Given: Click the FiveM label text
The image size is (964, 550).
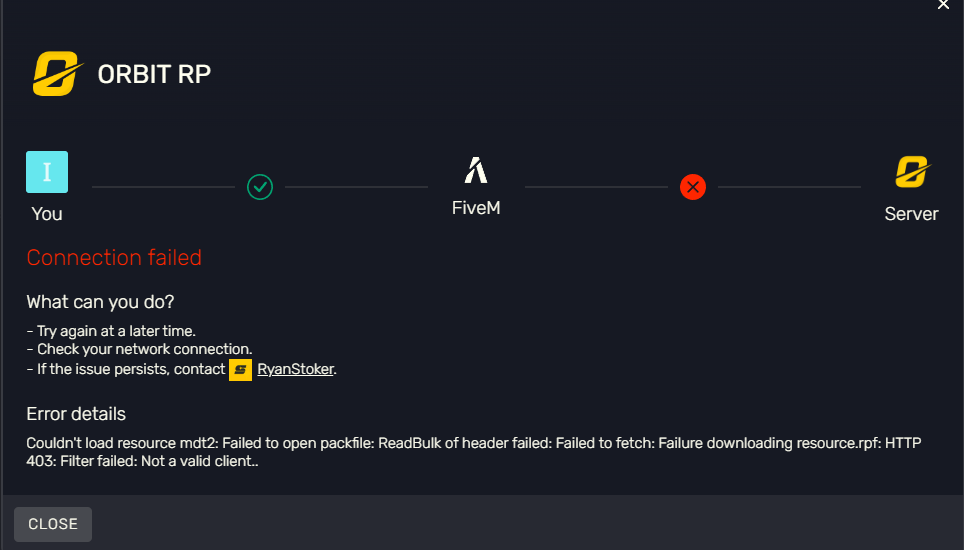Looking at the screenshot, I should click(476, 210).
